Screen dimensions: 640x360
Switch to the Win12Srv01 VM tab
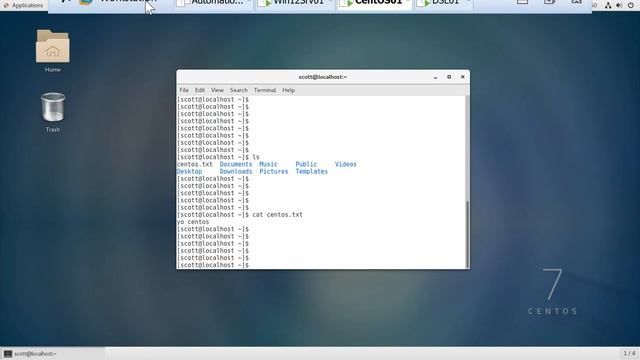click(295, 3)
